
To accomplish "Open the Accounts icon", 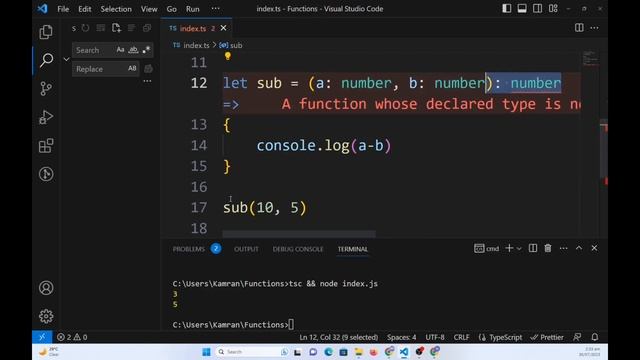I will coord(46,288).
